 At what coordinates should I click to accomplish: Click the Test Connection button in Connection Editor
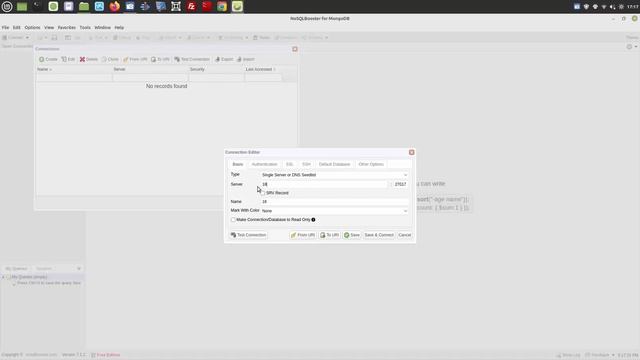(248, 235)
